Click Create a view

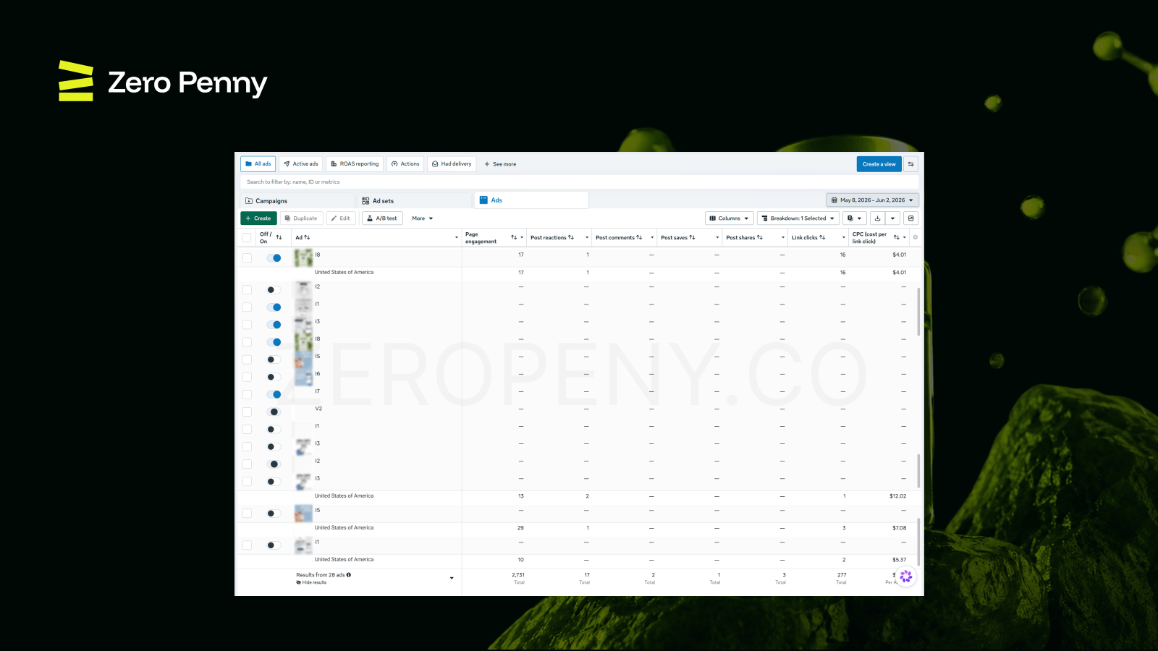[x=879, y=164]
